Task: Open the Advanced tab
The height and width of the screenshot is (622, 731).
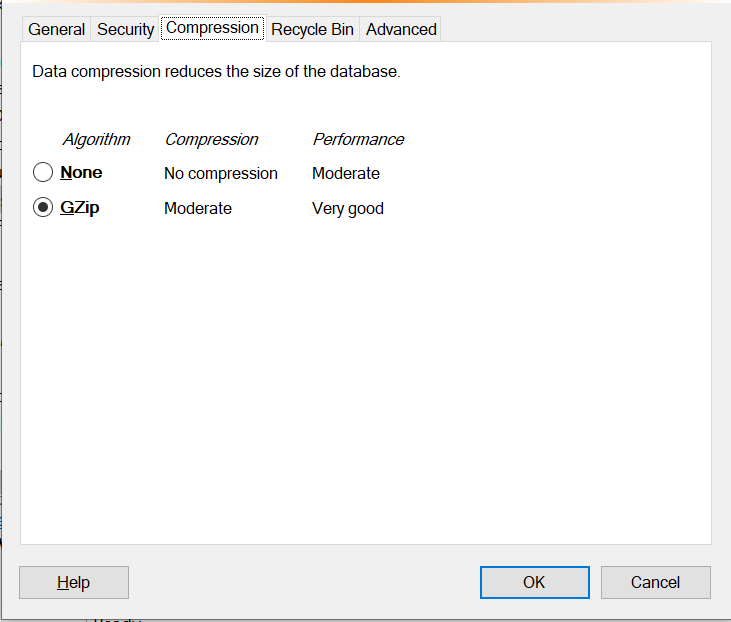Action: 401,29
